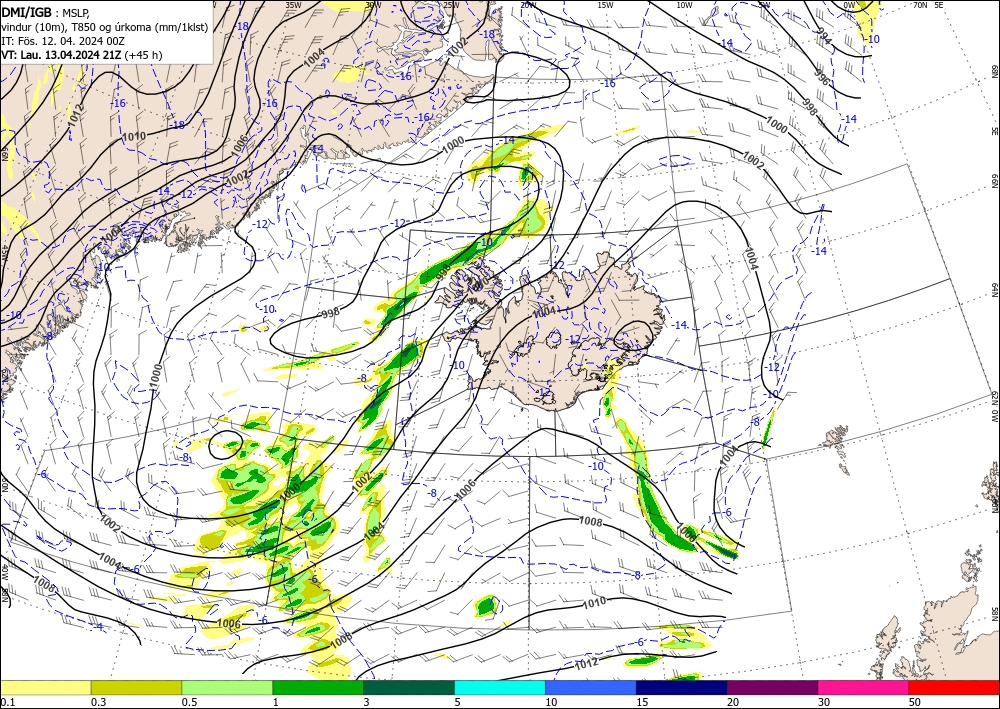
Task: Click the olive 0.3–0.5 legend color segment
Action: [136, 687]
